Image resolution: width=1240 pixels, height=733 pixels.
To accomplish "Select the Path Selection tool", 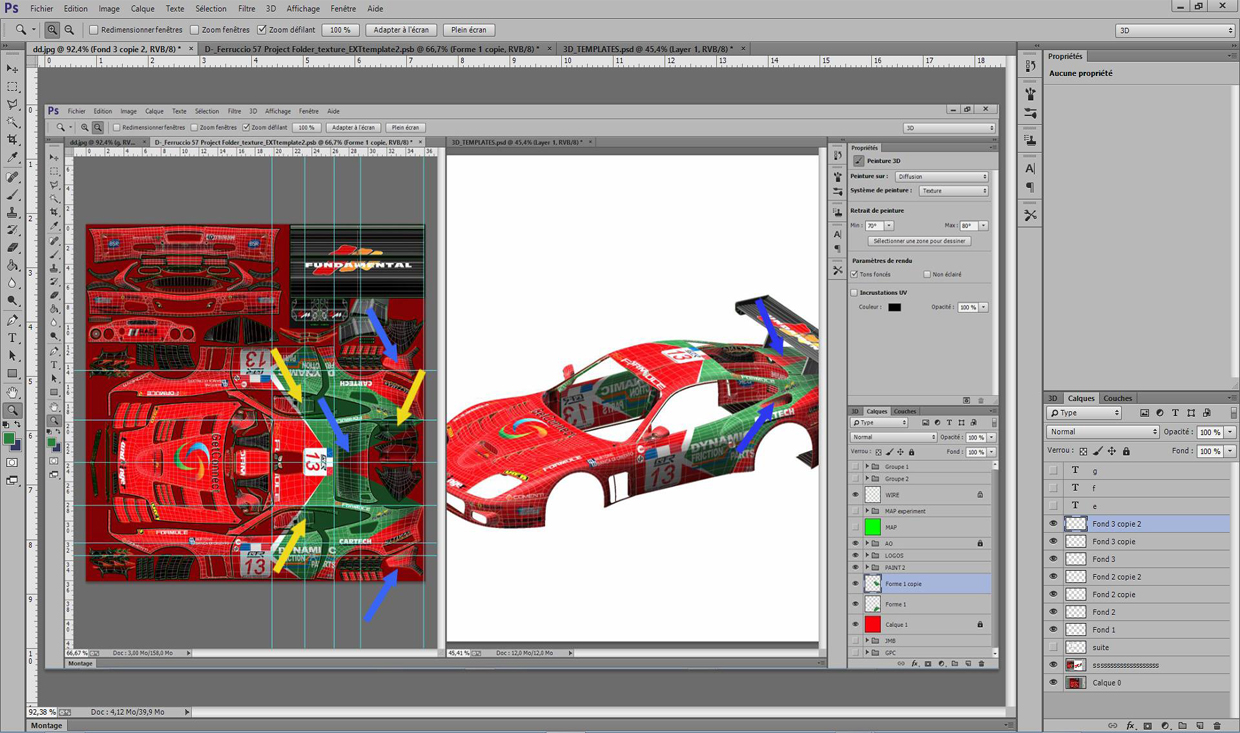I will (13, 356).
